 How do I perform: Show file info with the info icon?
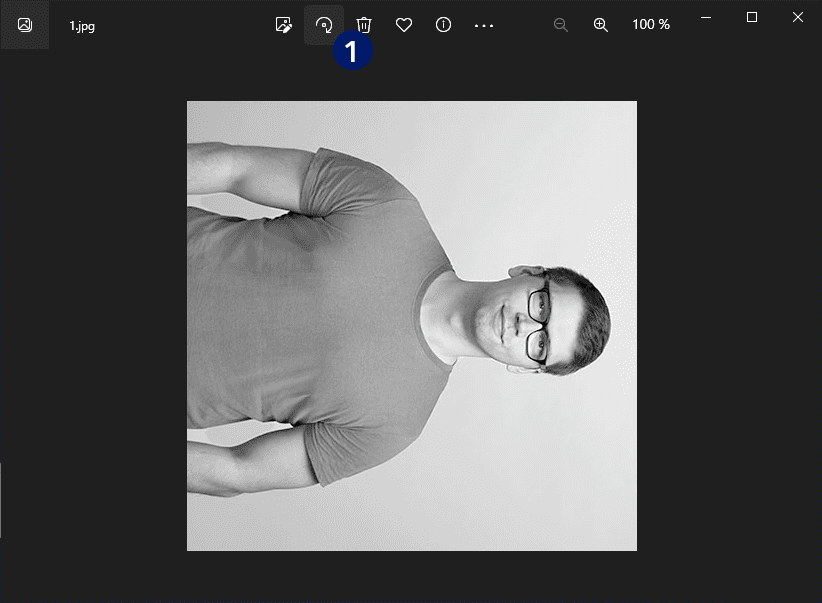pos(444,25)
